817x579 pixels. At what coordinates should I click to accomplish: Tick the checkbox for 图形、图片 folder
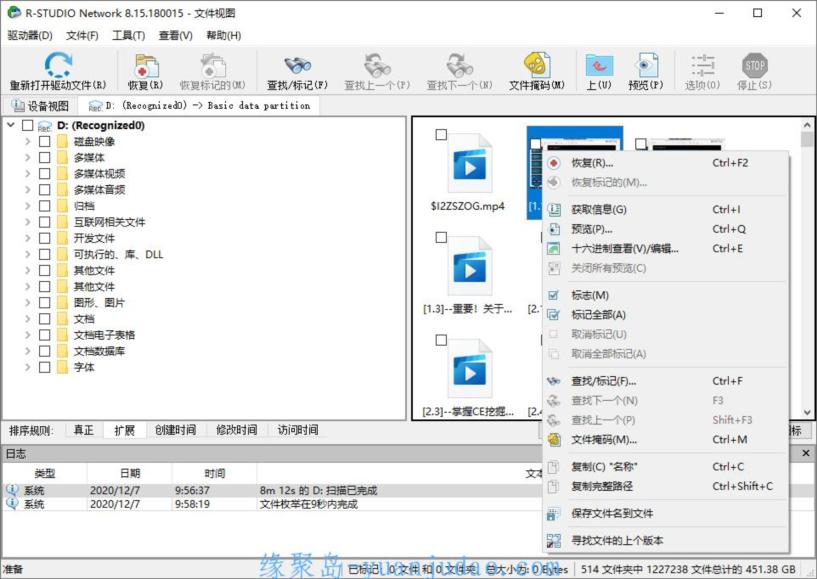(x=45, y=303)
